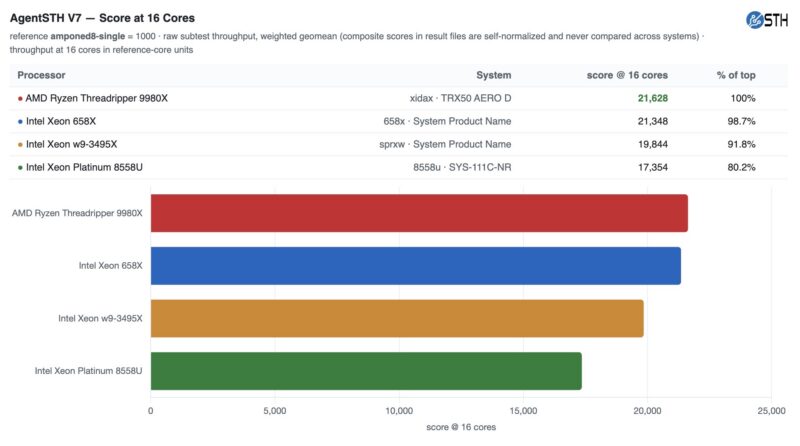Click the 'score @ 16 cores' column header

627,75
